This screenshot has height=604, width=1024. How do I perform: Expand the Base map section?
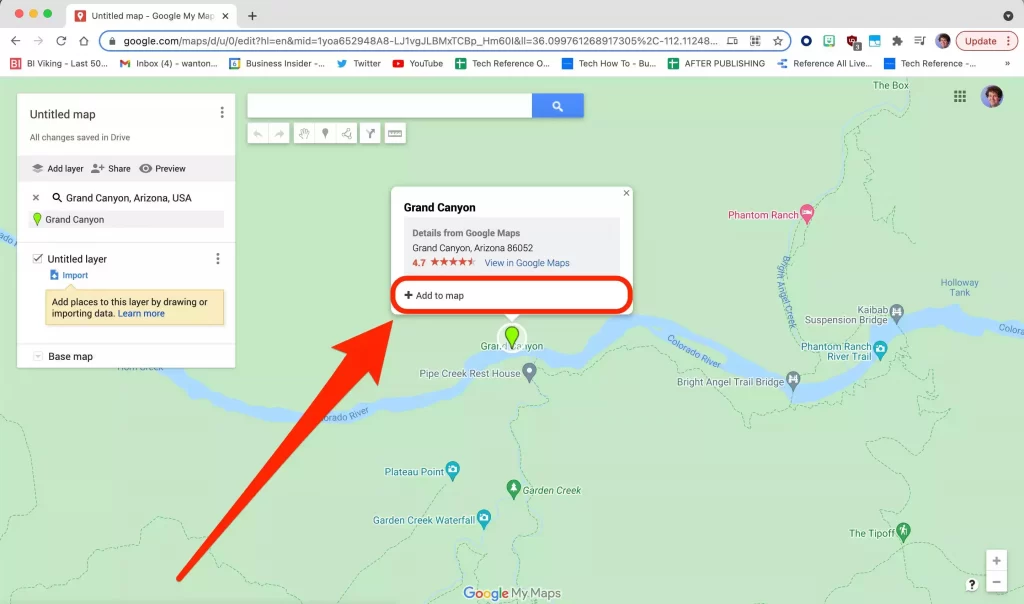pyautogui.click(x=38, y=357)
